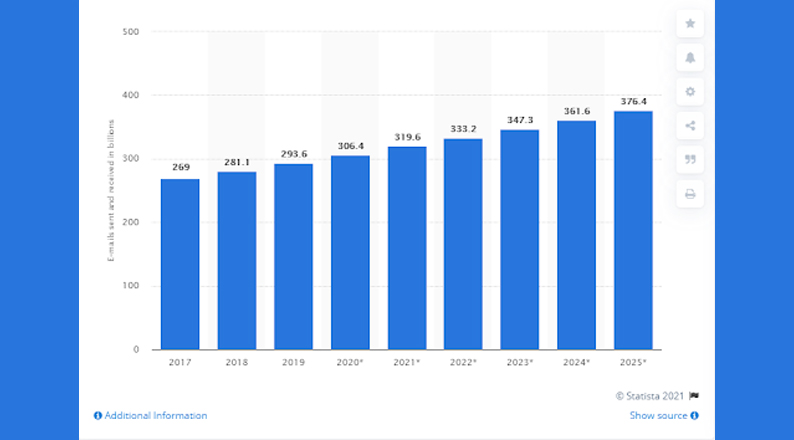The width and height of the screenshot is (794, 440).
Task: Click the x-axis label 2020*
Action: [x=350, y=363]
